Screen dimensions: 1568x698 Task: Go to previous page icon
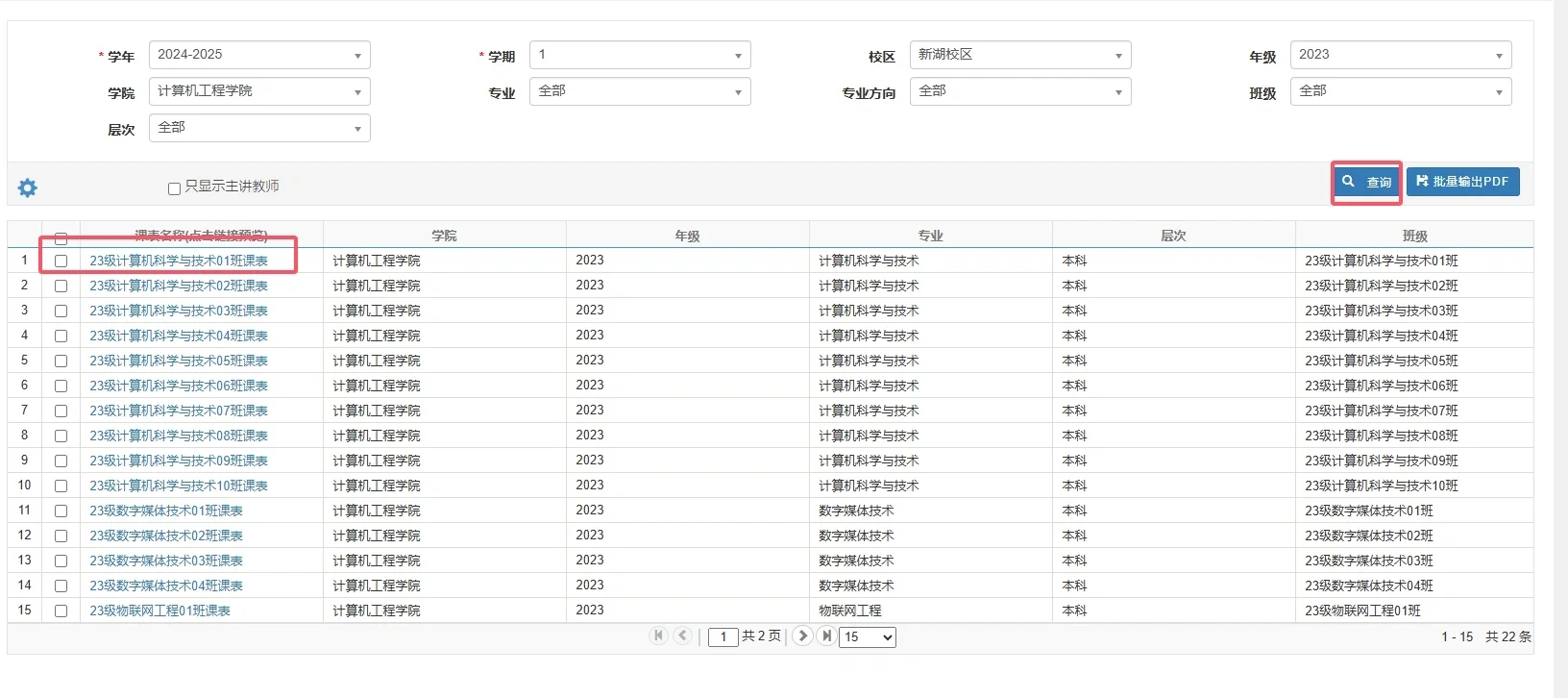[x=683, y=636]
